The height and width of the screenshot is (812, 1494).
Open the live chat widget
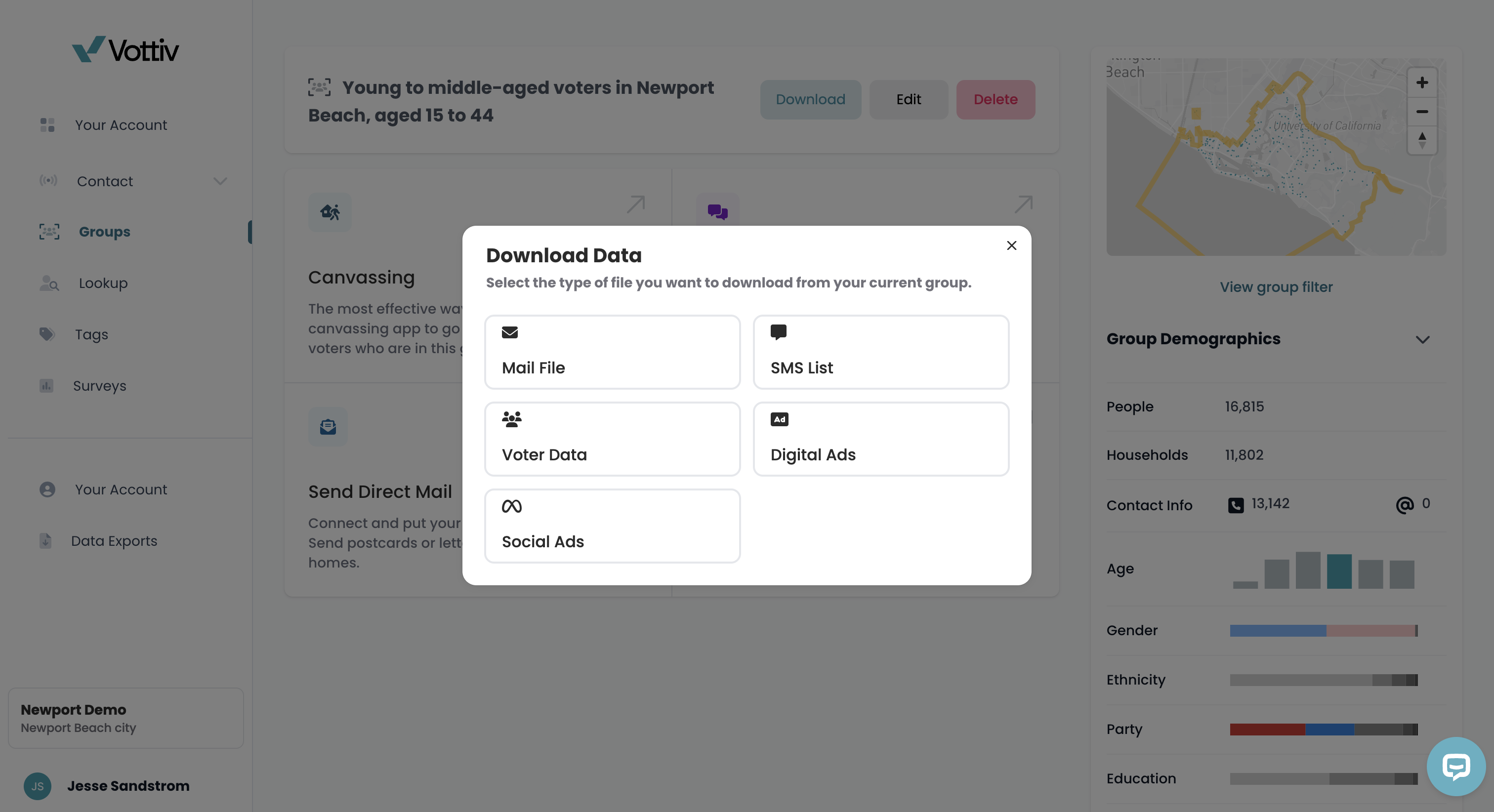click(1456, 767)
